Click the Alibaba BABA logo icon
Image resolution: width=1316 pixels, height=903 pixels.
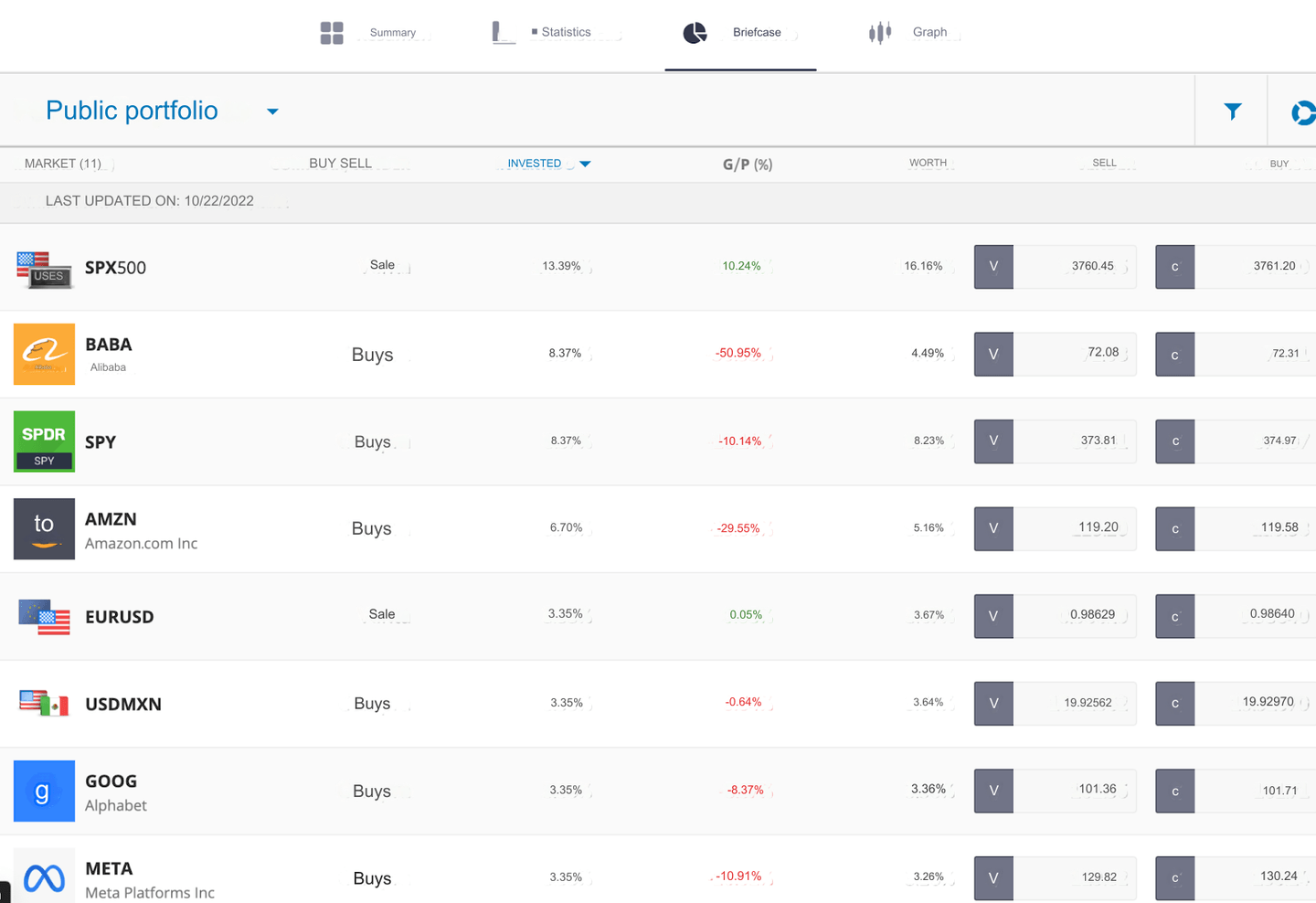44,354
